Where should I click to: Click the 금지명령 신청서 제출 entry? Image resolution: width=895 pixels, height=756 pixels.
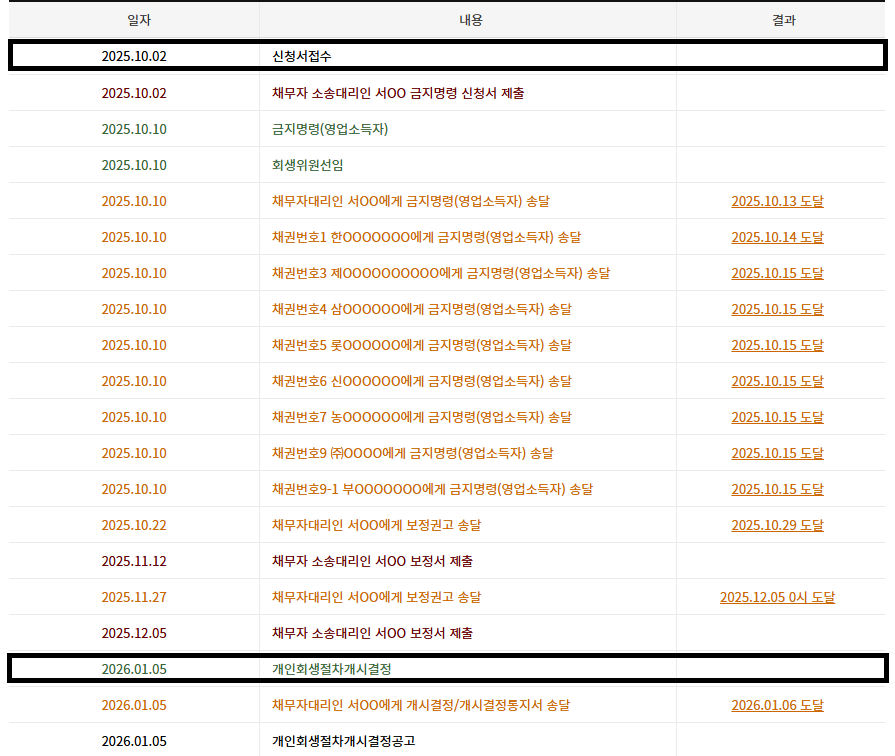pyautogui.click(x=398, y=93)
